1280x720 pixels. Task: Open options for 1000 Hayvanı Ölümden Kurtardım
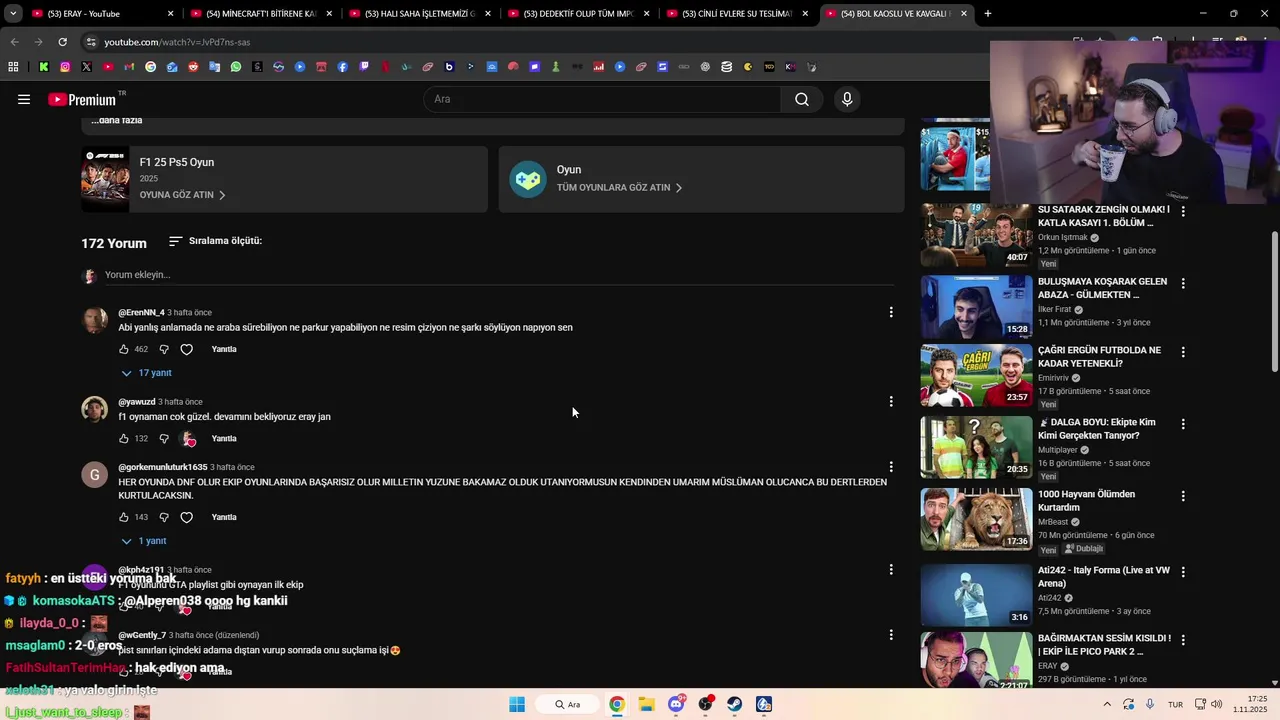1183,496
